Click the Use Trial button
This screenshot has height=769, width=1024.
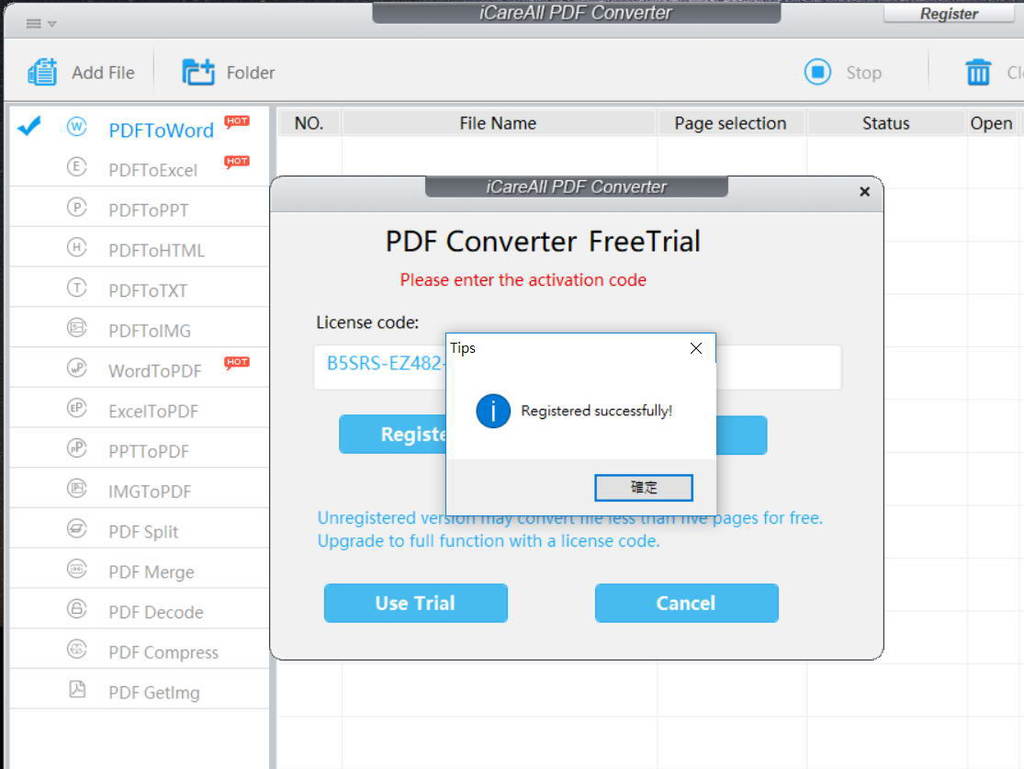click(x=415, y=603)
